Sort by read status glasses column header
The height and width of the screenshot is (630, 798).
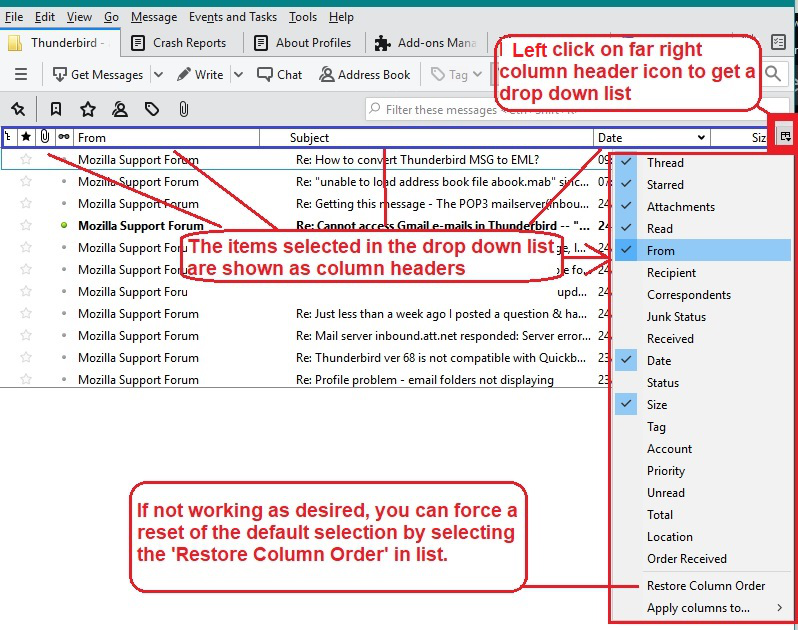(64, 137)
